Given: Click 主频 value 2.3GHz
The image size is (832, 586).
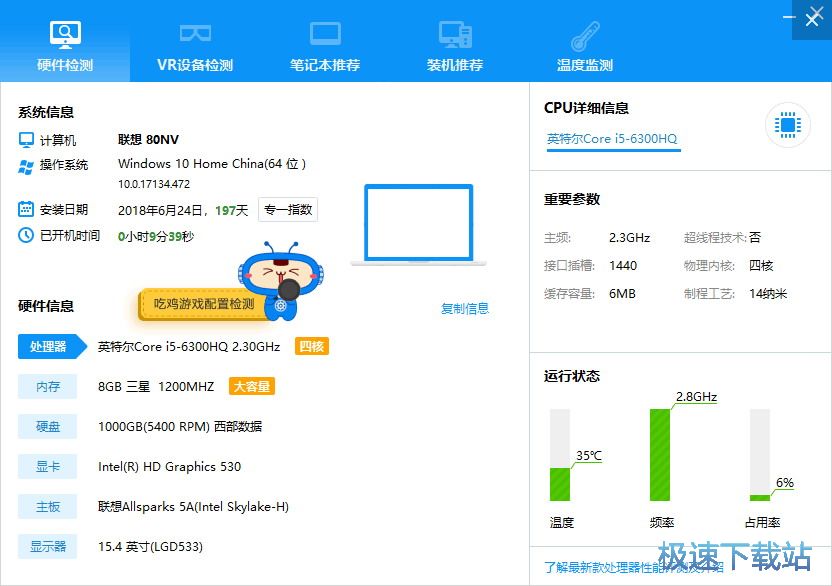Looking at the screenshot, I should click(629, 237).
